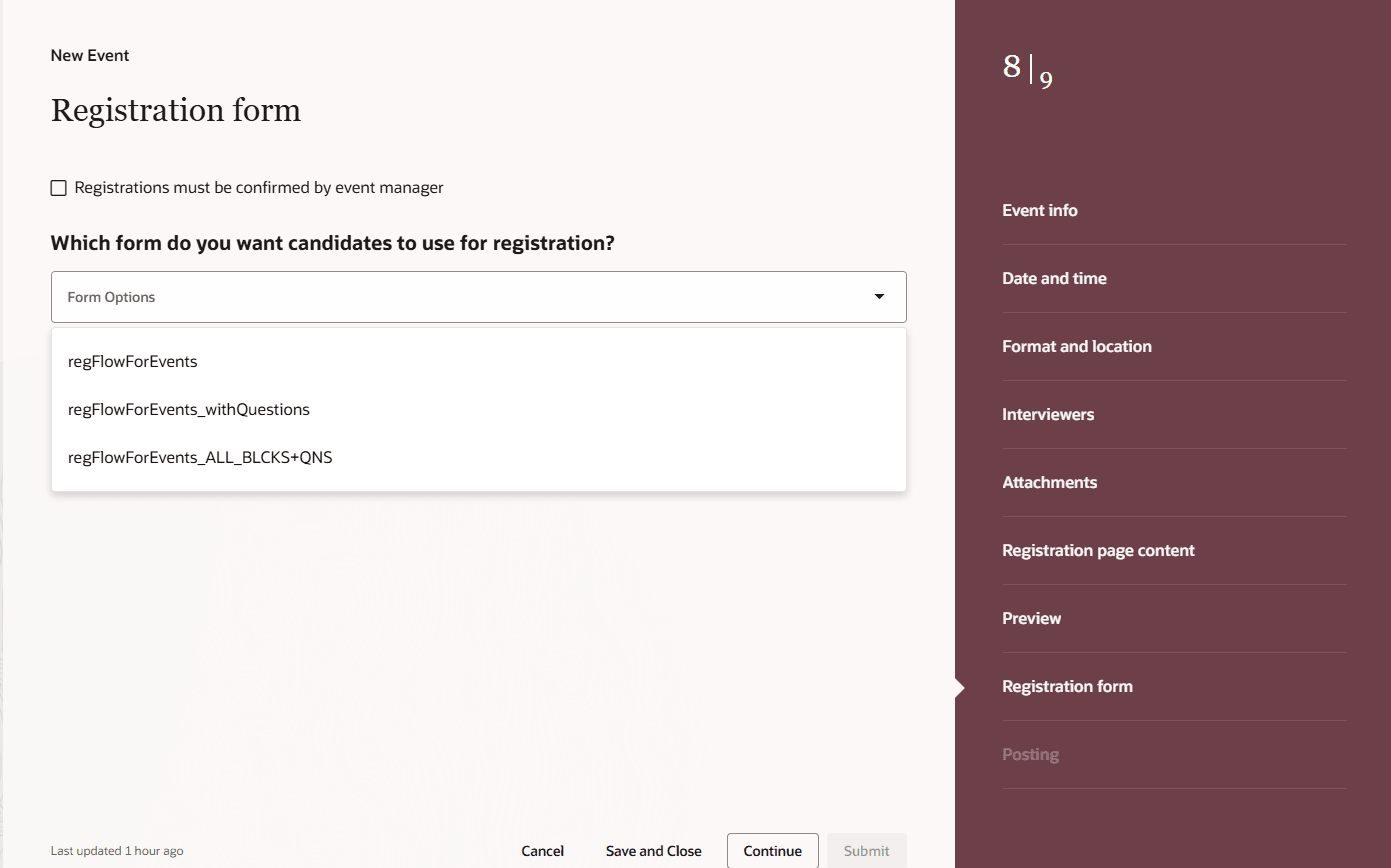This screenshot has width=1391, height=868.
Task: Collapse the Form Options dropdown arrow
Action: (879, 297)
